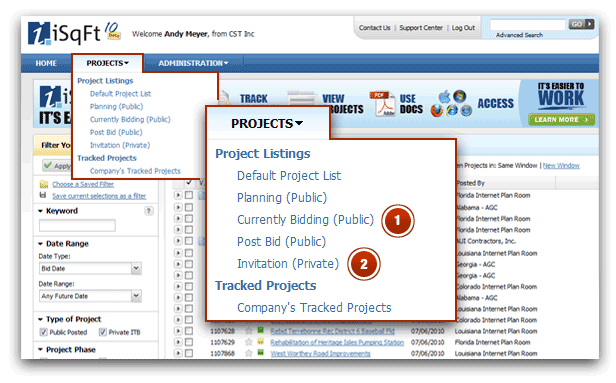Click the New Window link
Viewport: 616px width, 383px height.
(x=561, y=166)
